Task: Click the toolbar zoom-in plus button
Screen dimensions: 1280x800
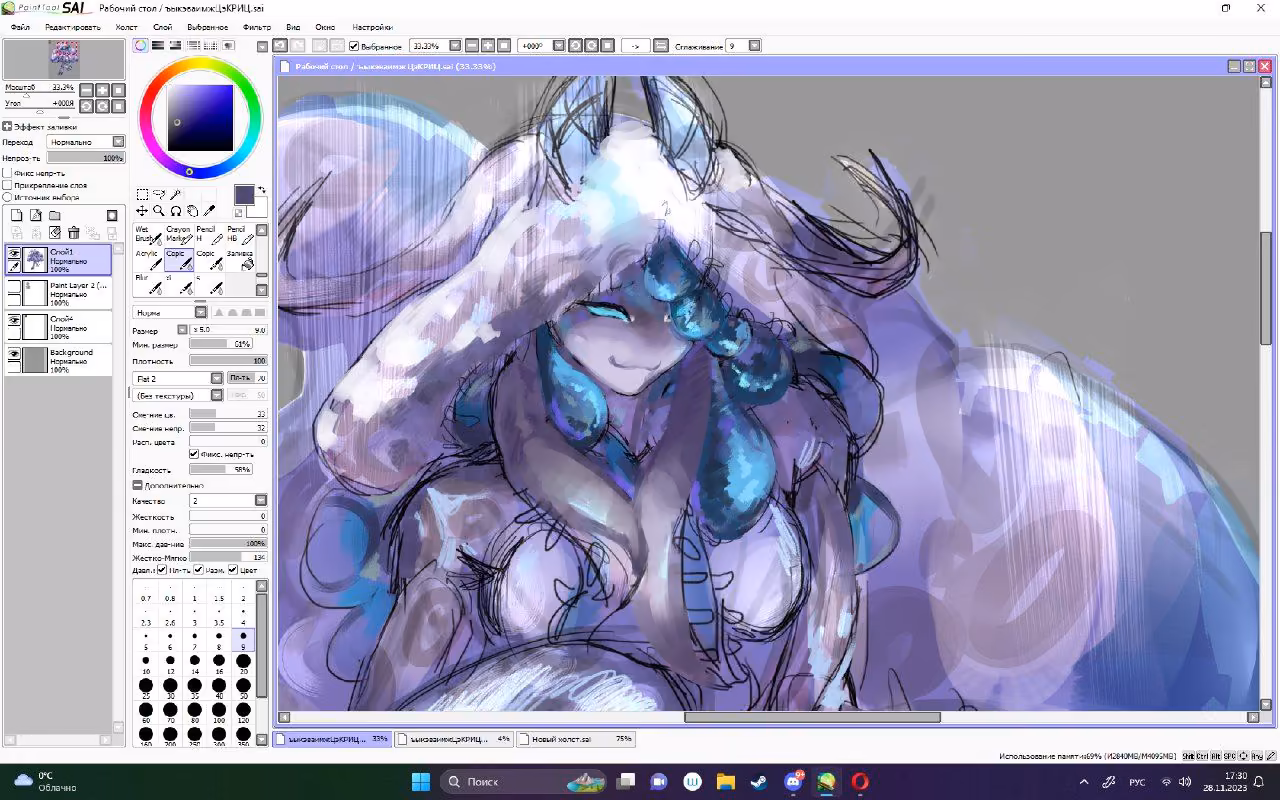Action: coord(488,46)
